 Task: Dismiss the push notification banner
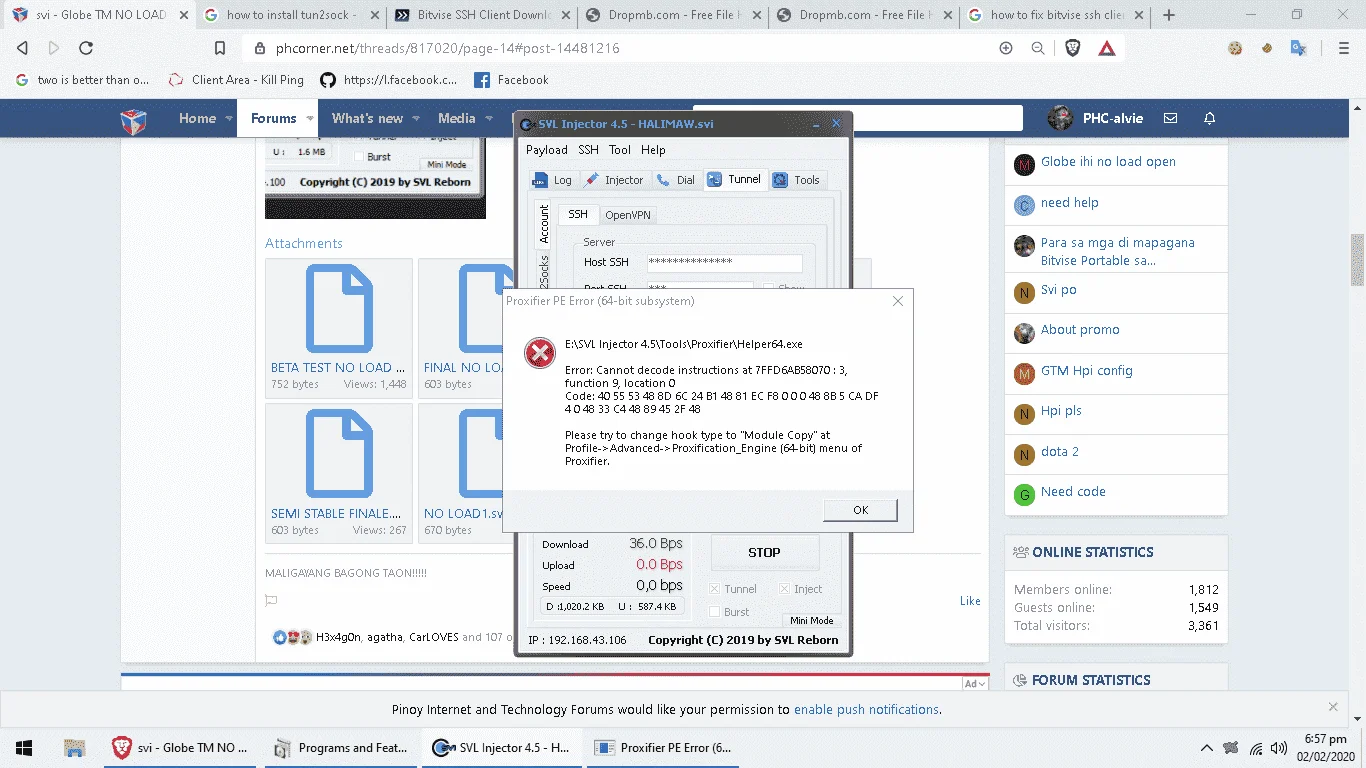(x=1333, y=706)
